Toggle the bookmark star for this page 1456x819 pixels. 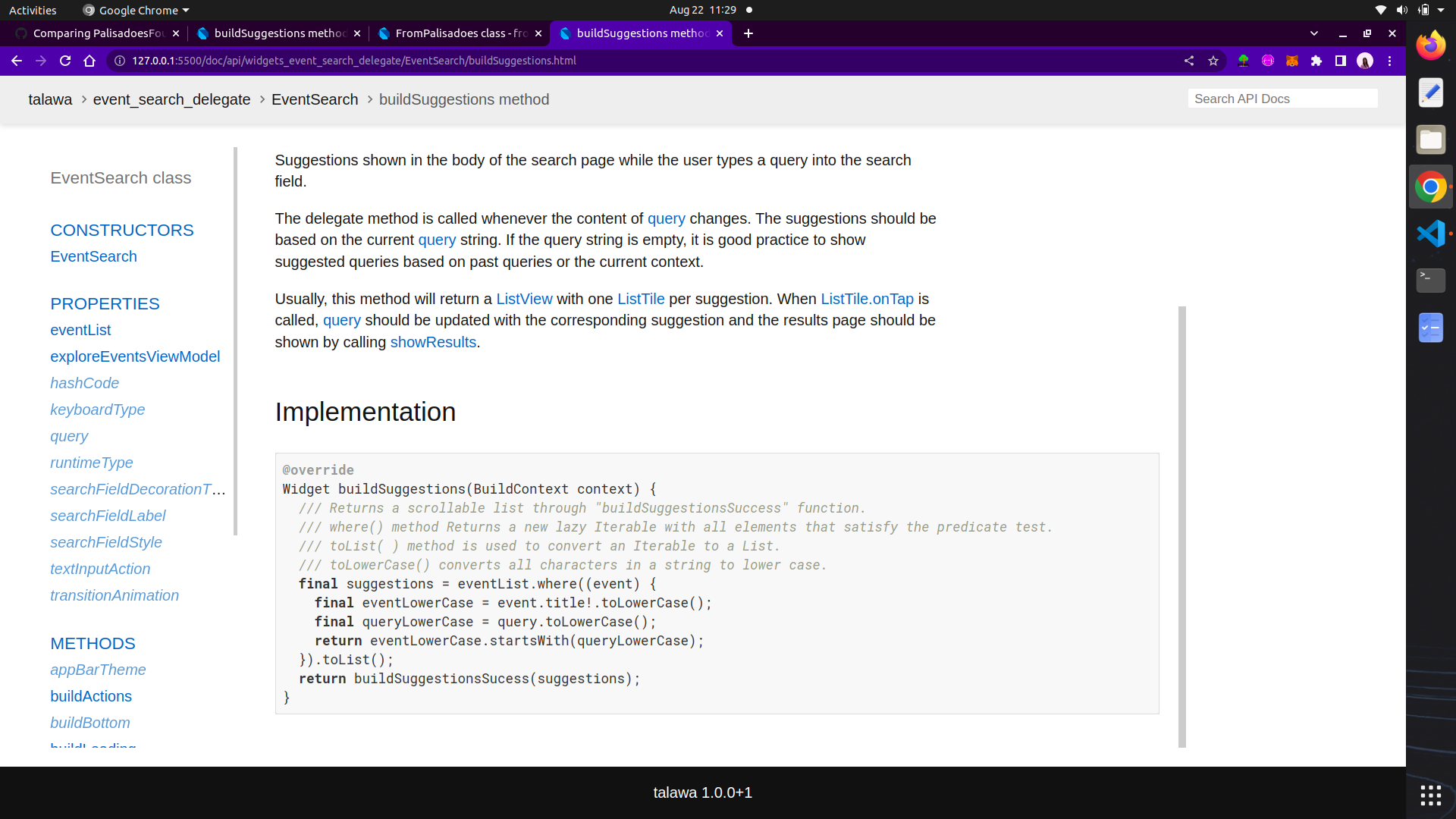(x=1214, y=61)
